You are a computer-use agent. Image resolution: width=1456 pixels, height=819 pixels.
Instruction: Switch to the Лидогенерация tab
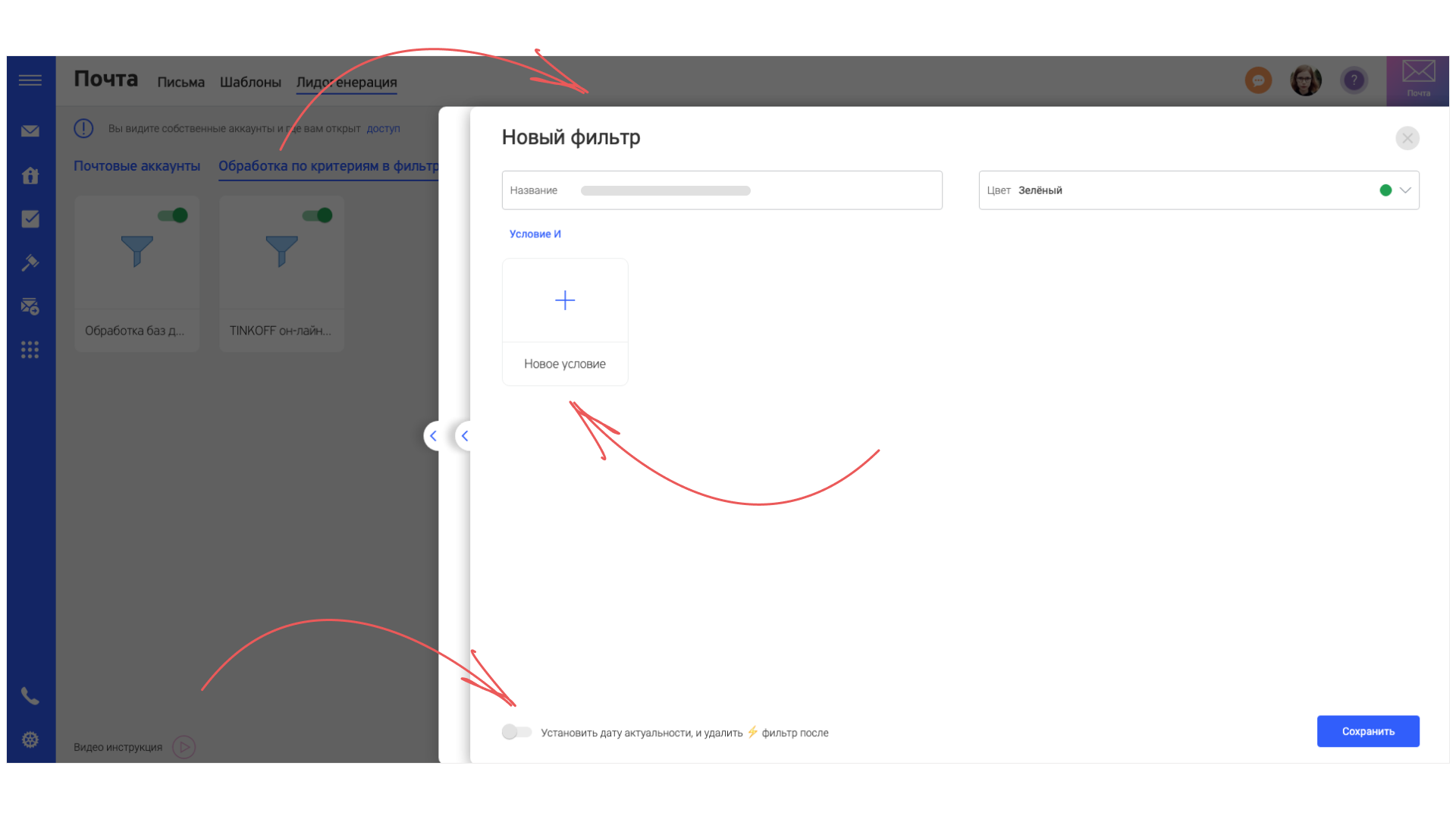tap(347, 82)
